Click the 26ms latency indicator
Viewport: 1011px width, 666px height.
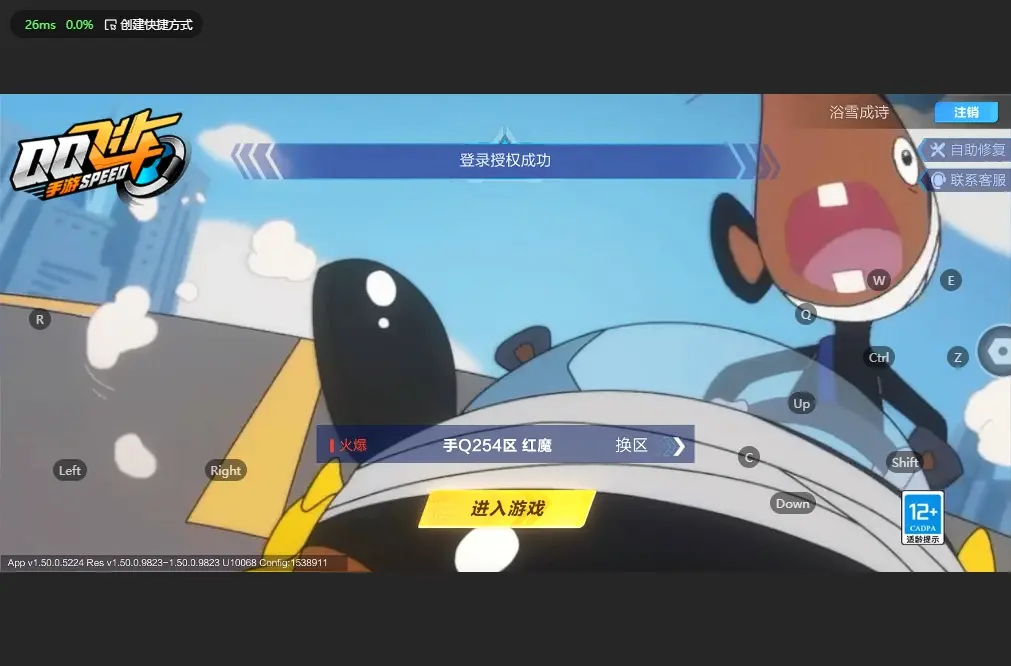tap(40, 24)
